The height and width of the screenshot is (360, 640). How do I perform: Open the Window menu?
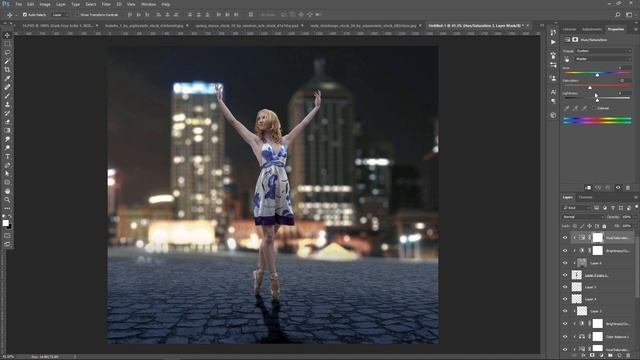pos(148,4)
